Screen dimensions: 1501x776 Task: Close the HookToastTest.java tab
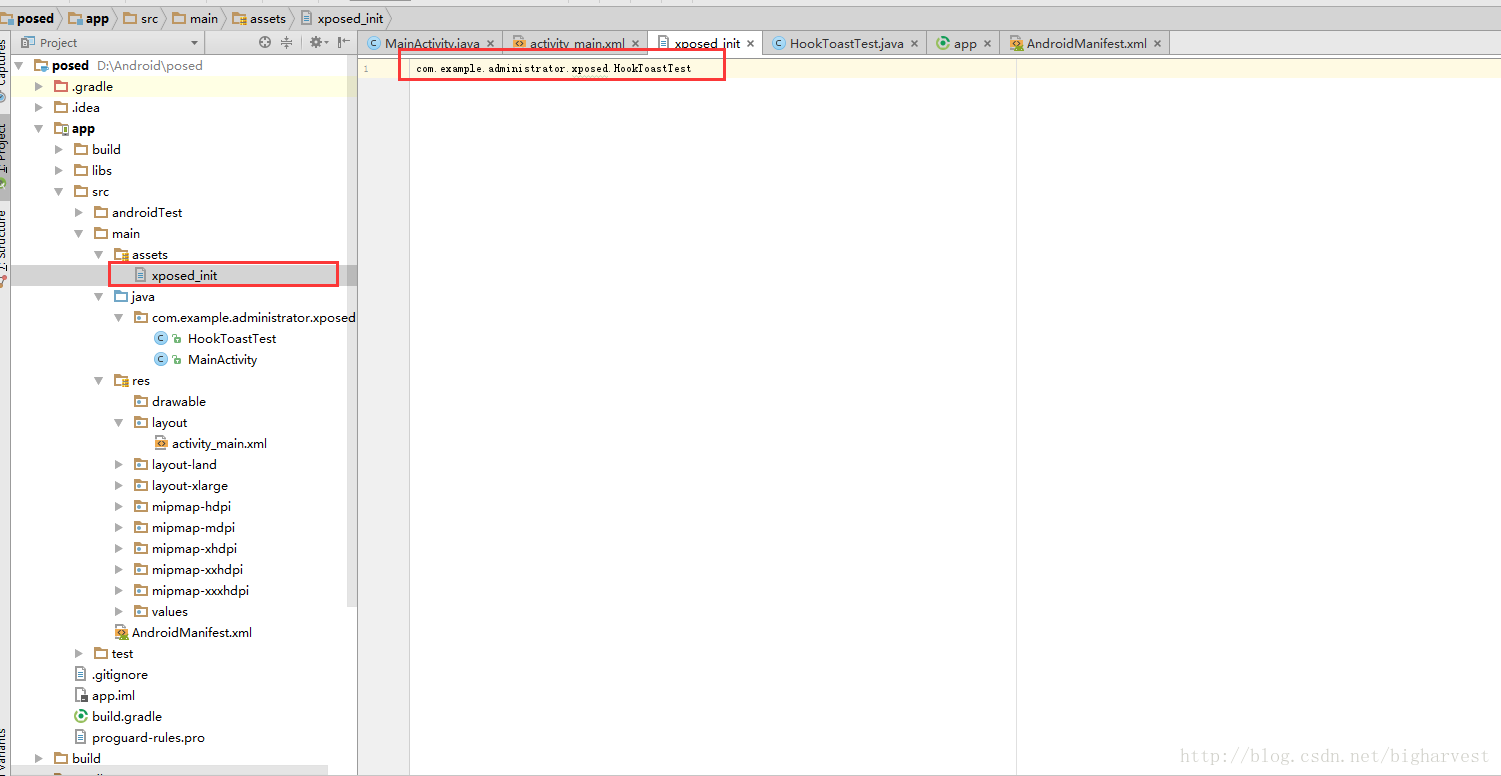coord(914,44)
